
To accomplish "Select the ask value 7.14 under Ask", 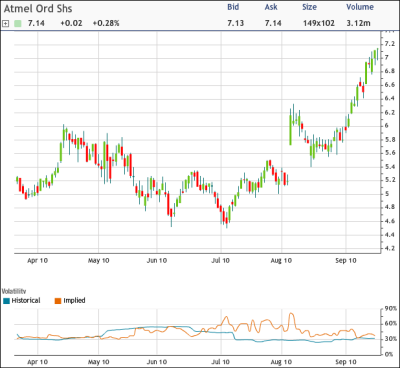I will point(273,23).
